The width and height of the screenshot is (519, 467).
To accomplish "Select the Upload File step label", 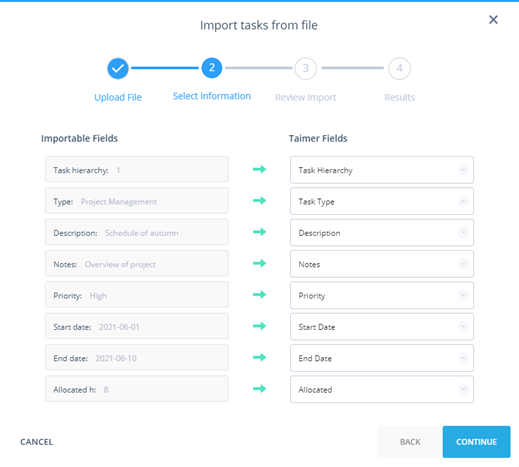I will coord(118,97).
